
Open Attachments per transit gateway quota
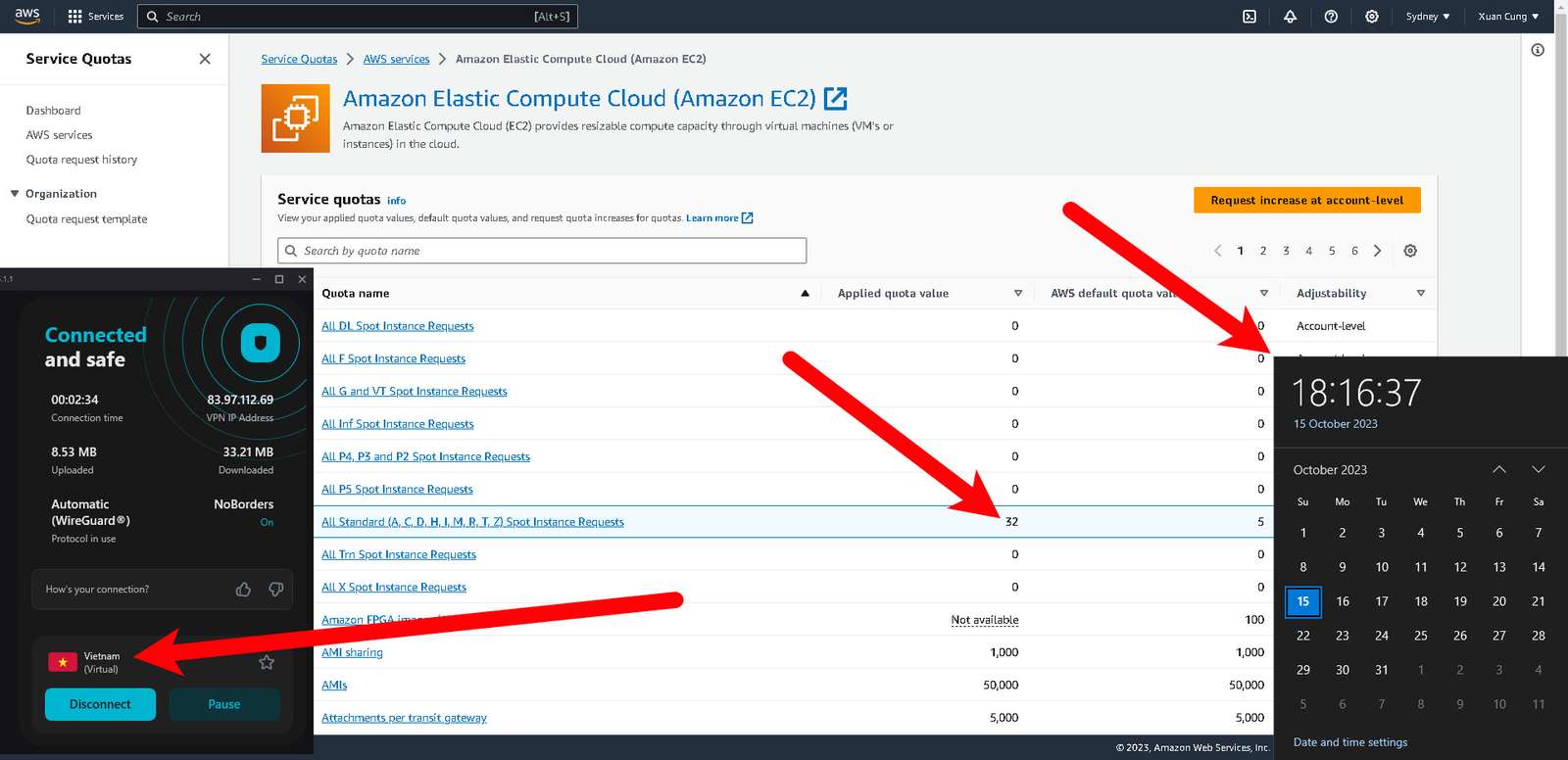(404, 718)
